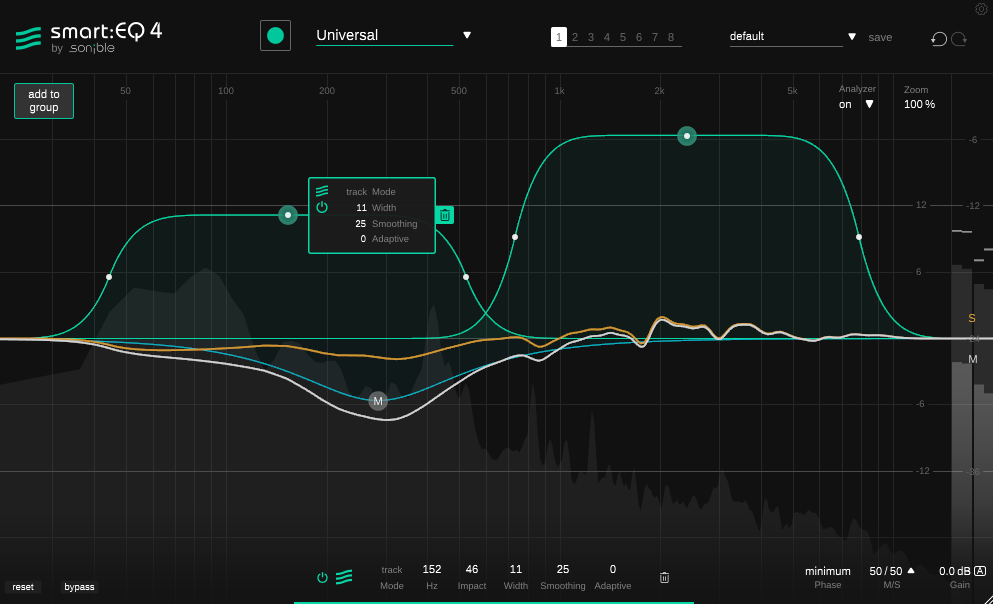Click the smart filter waves icon in bottom bar

tap(344, 577)
